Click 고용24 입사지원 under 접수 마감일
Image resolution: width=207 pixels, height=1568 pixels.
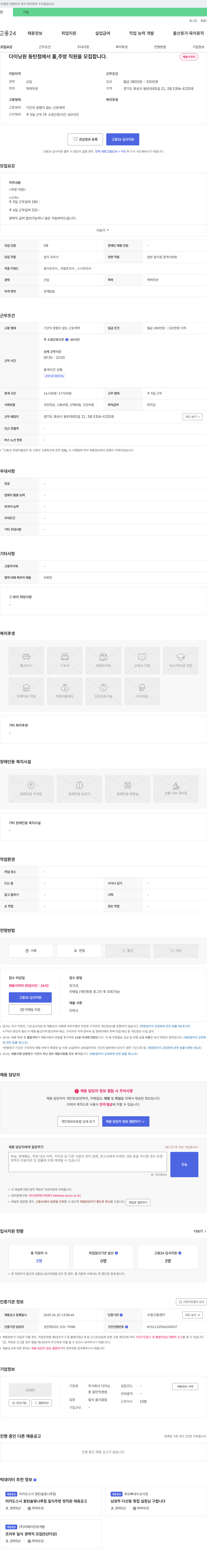point(30,998)
